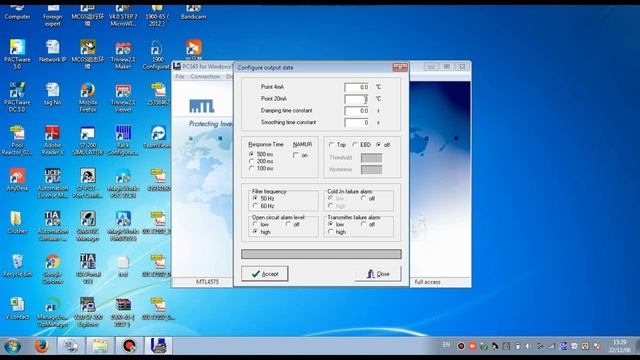Select off option beside EBD
This screenshot has height=360, width=640.
379,144
